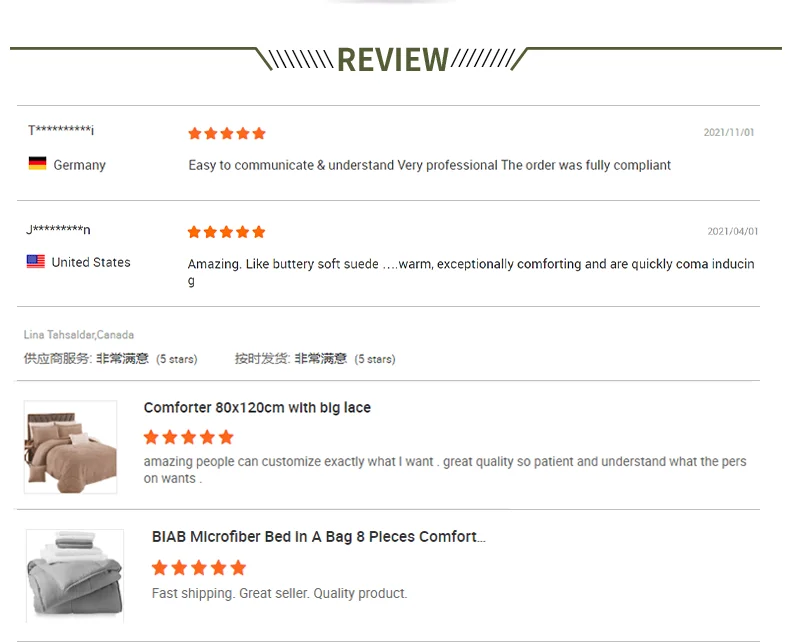Click the United States review star rating
Viewport: 790px width, 642px height.
(227, 232)
